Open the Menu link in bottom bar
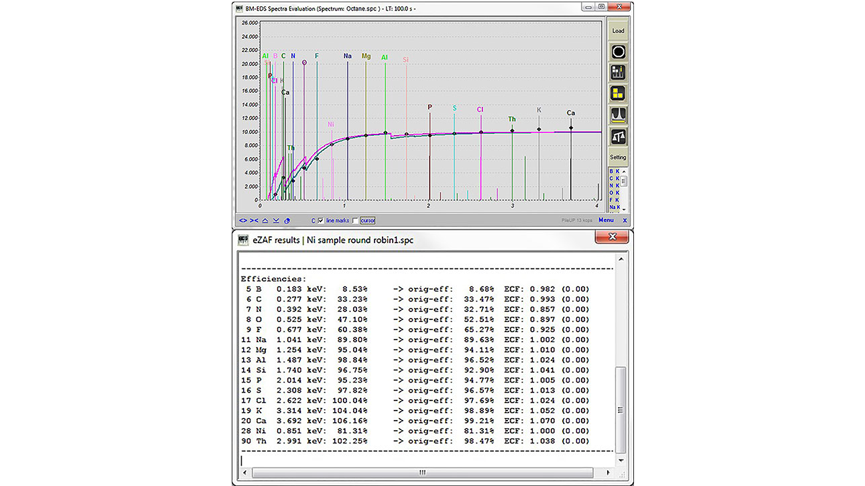The image size is (865, 486). pyautogui.click(x=606, y=220)
